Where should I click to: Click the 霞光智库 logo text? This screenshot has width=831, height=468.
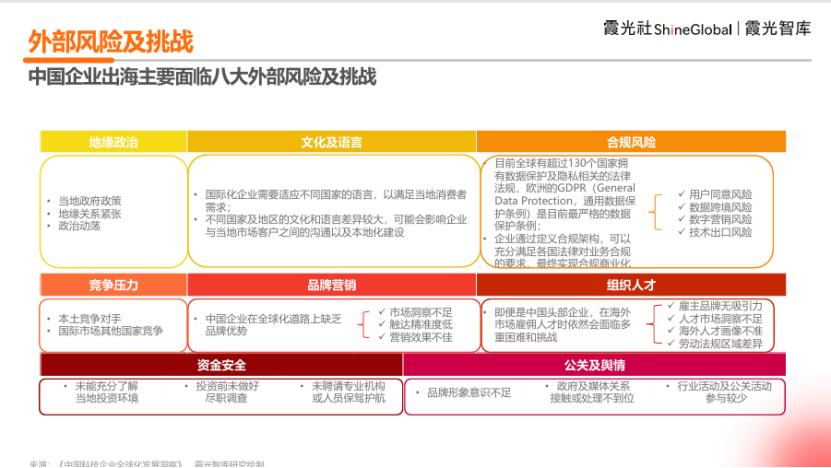[777, 29]
